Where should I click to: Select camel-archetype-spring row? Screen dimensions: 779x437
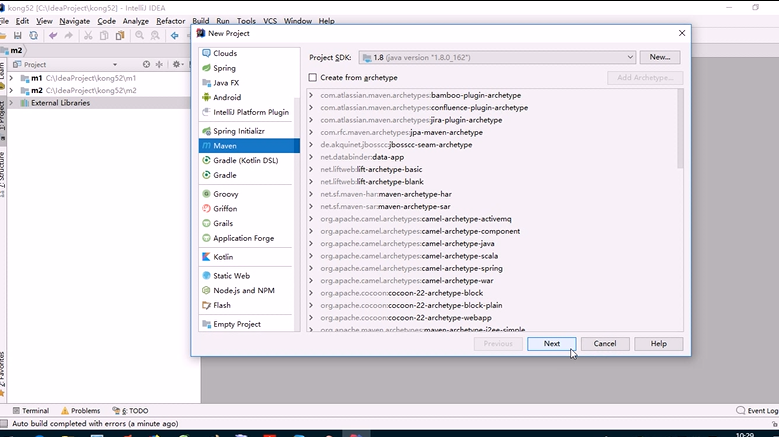click(x=492, y=268)
